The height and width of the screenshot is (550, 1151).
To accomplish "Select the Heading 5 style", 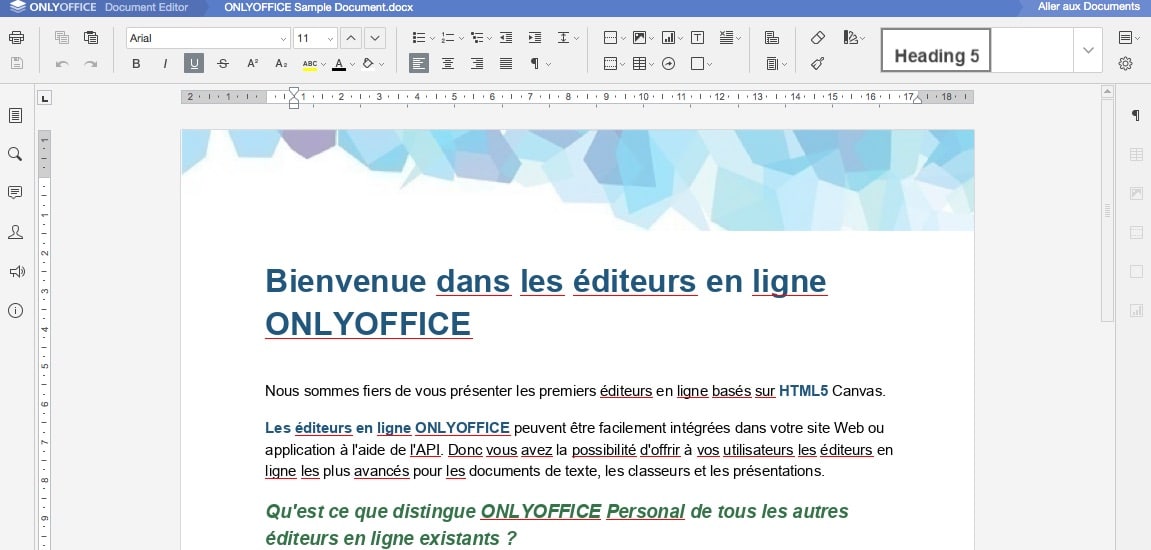I will click(936, 50).
